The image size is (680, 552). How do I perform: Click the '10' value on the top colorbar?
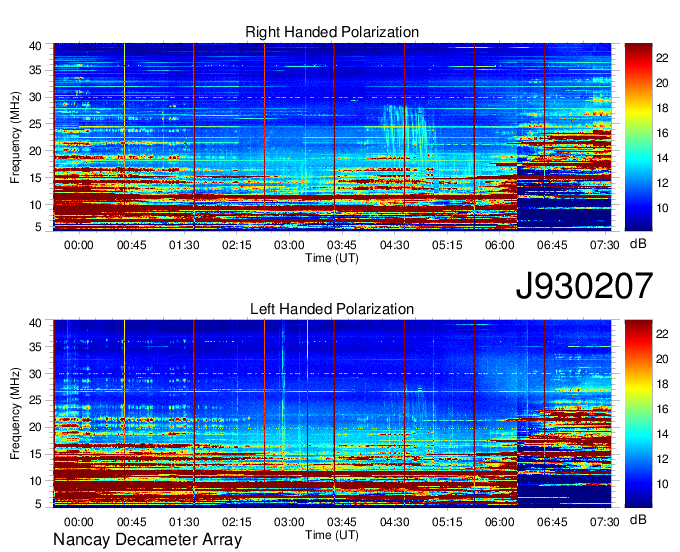(662, 209)
